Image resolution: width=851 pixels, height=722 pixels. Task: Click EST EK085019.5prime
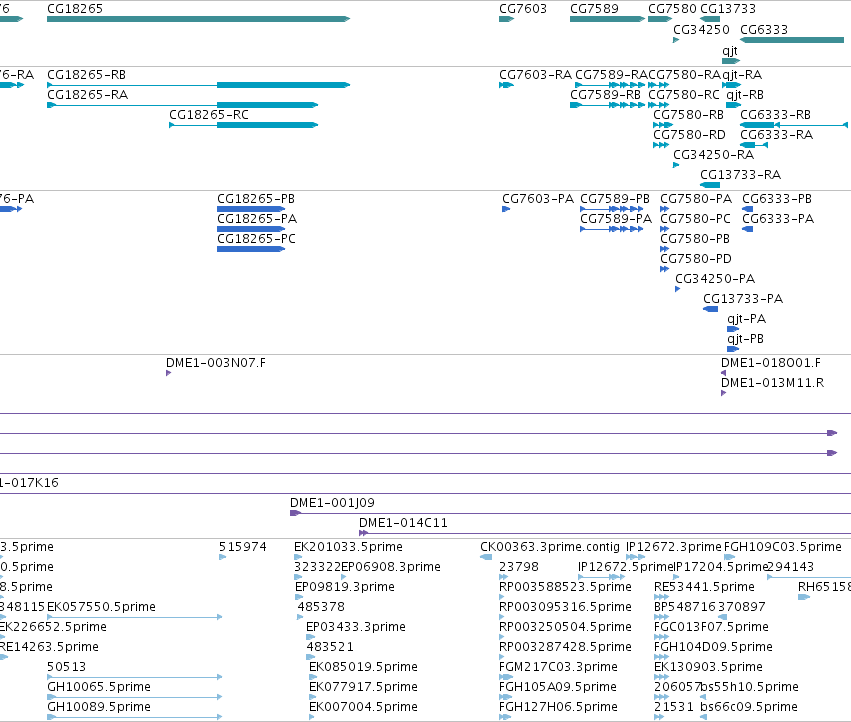[313, 678]
